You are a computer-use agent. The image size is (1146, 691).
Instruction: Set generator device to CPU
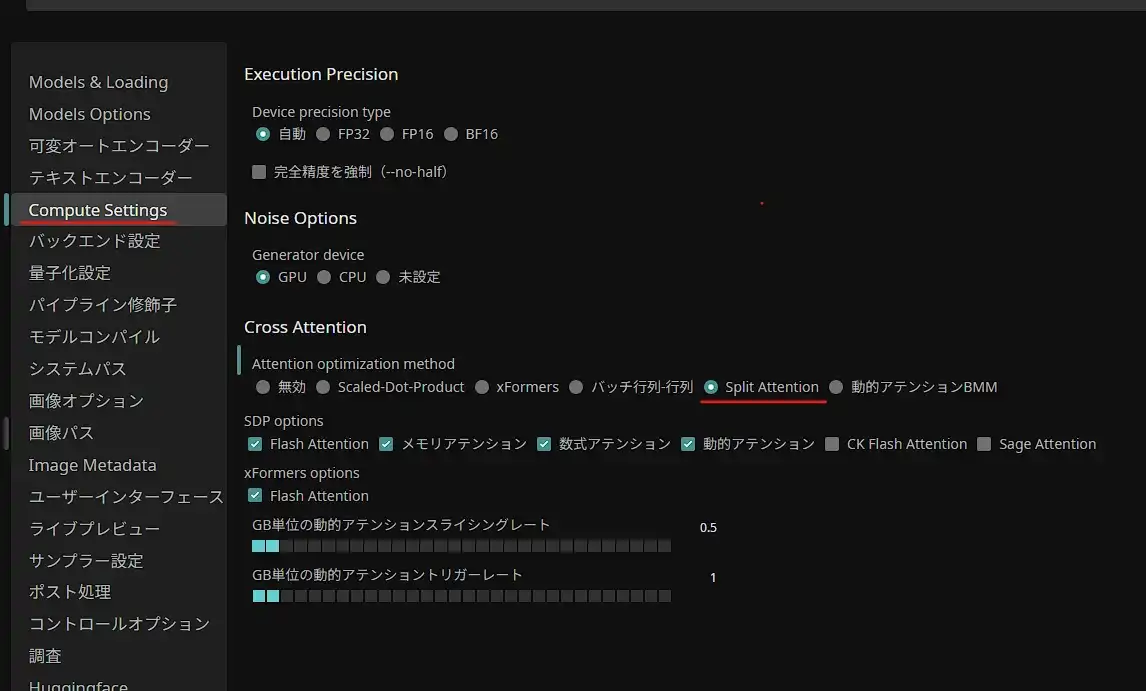[x=324, y=277]
